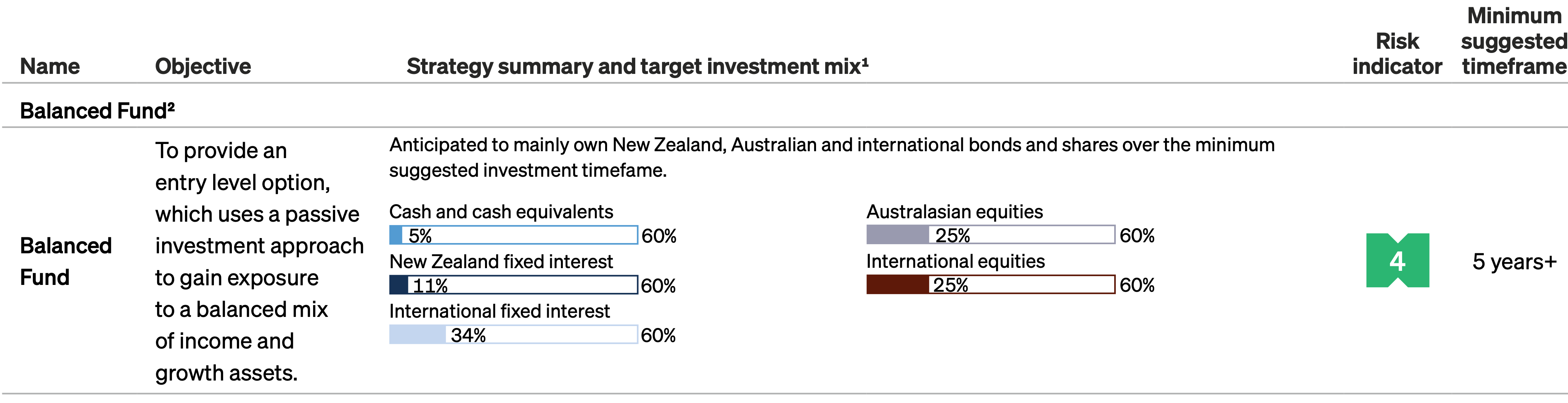Screen dimensions: 1568x403
Task: Select the Balanced Fund² section heading
Action: 97,110
